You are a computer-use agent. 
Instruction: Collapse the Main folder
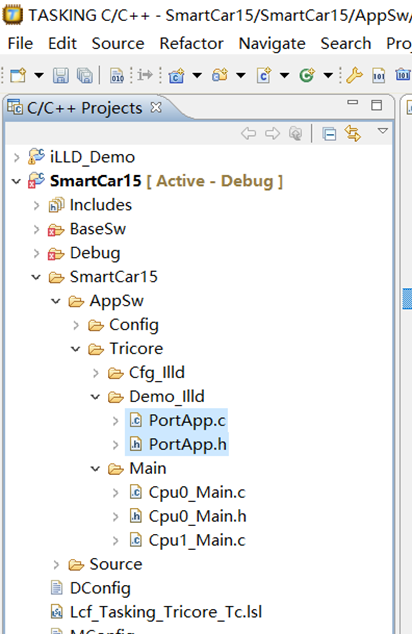95,469
